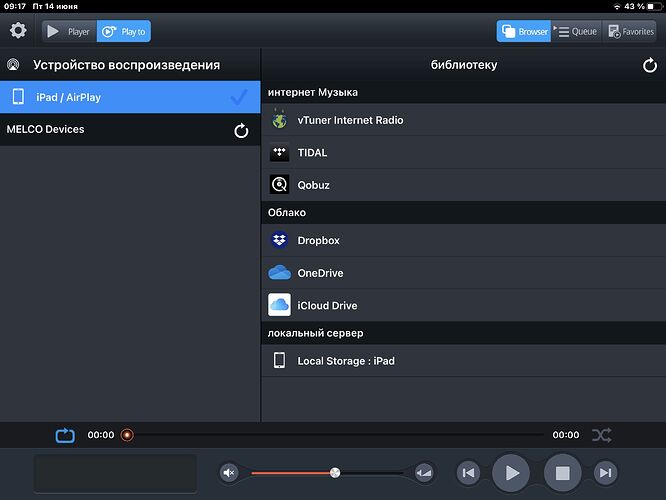
Task: Toggle repeat mode
Action: [x=65, y=435]
